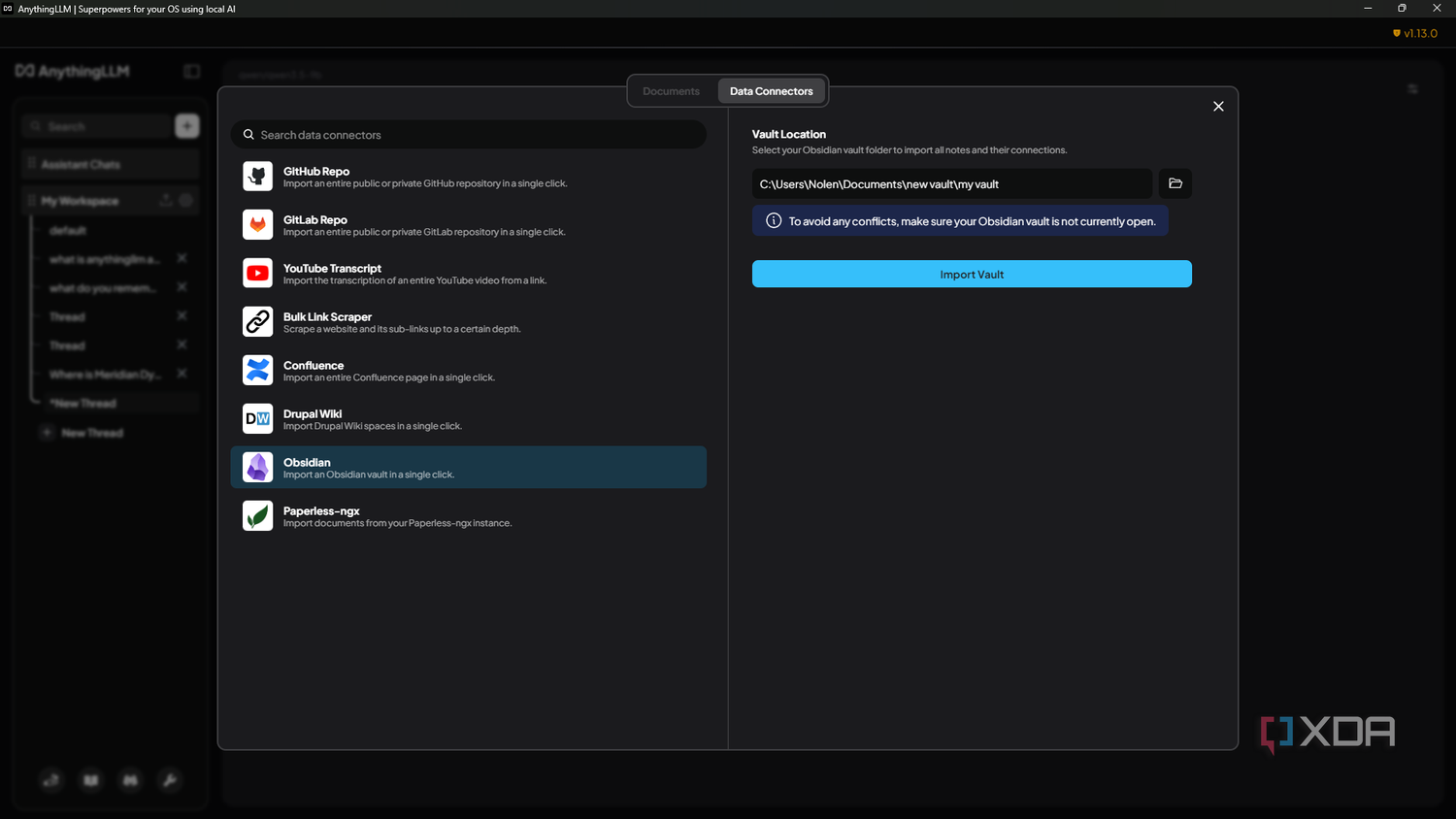Open the 'what is anythingllm a...' thread
This screenshot has width=1456, height=819.
coord(105,259)
